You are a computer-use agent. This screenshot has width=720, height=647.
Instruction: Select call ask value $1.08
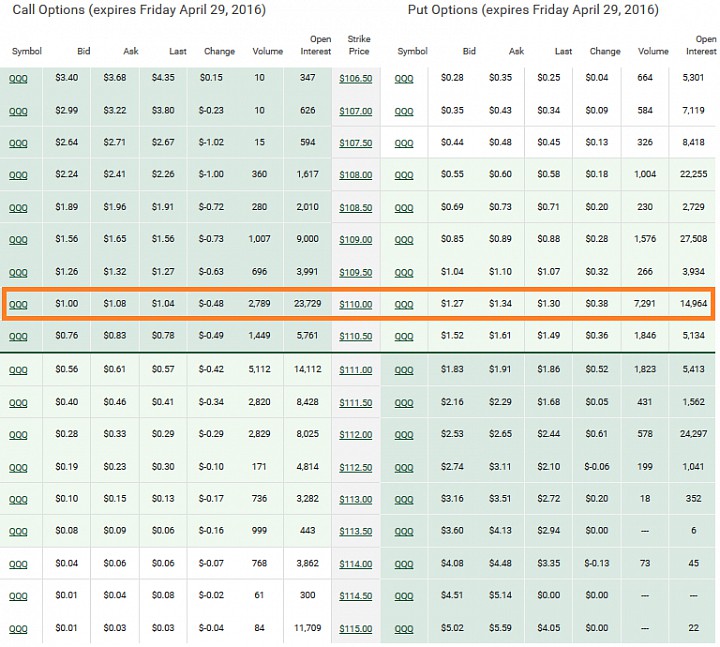click(114, 304)
